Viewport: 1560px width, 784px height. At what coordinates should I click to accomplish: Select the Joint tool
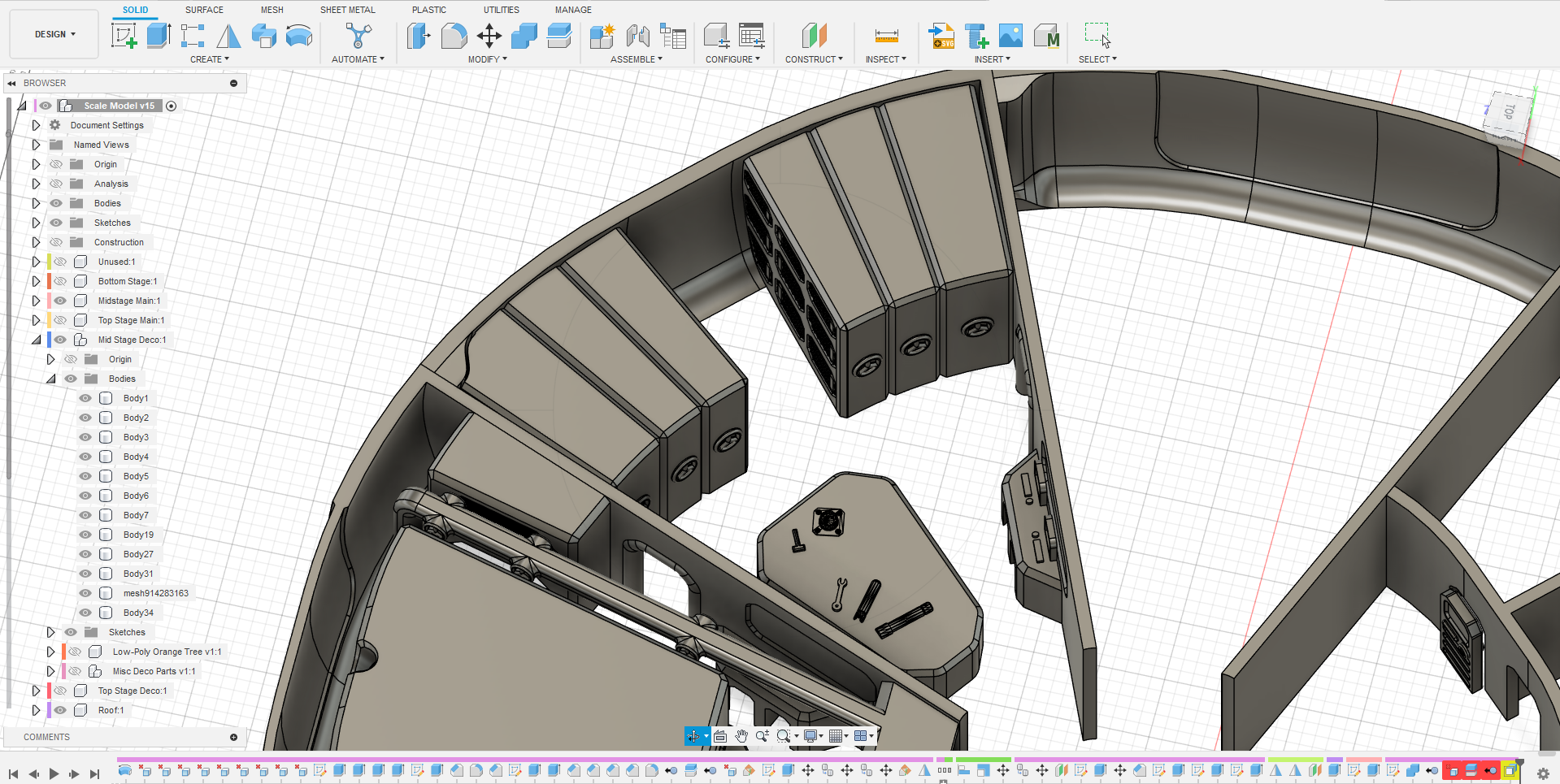pyautogui.click(x=637, y=36)
